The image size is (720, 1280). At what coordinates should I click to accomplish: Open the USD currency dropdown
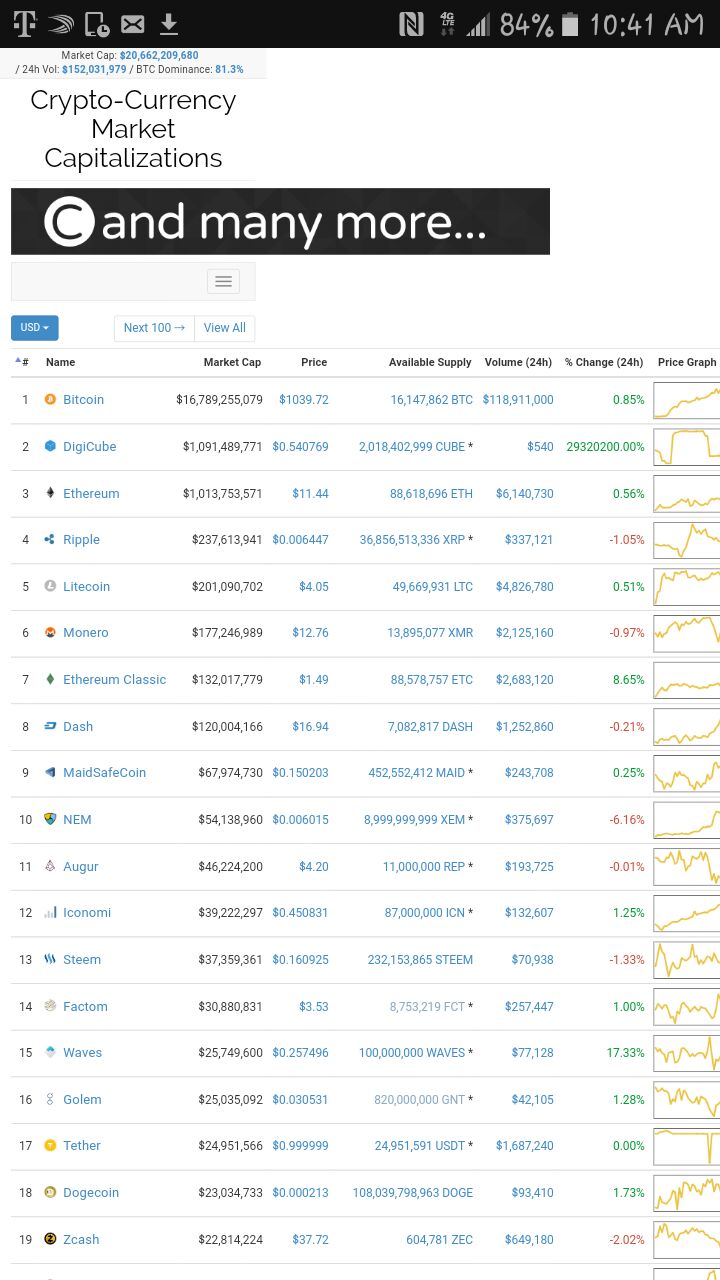click(35, 328)
